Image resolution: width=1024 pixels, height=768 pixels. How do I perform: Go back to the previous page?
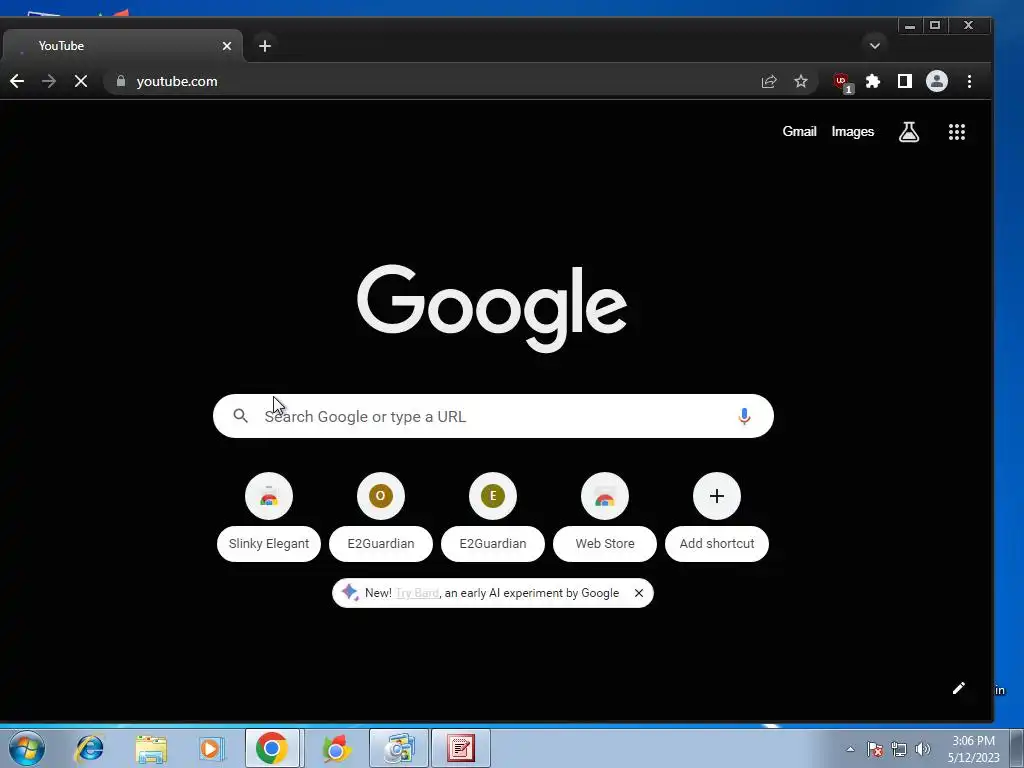[17, 82]
